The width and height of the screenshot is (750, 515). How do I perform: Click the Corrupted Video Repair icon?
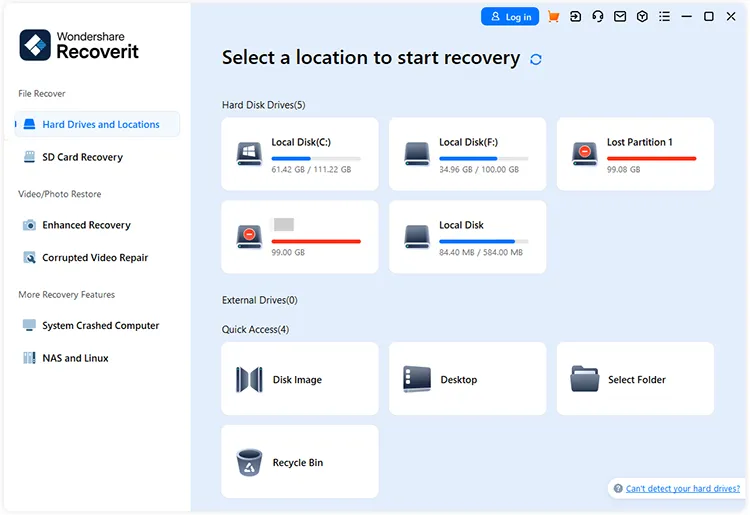(29, 258)
